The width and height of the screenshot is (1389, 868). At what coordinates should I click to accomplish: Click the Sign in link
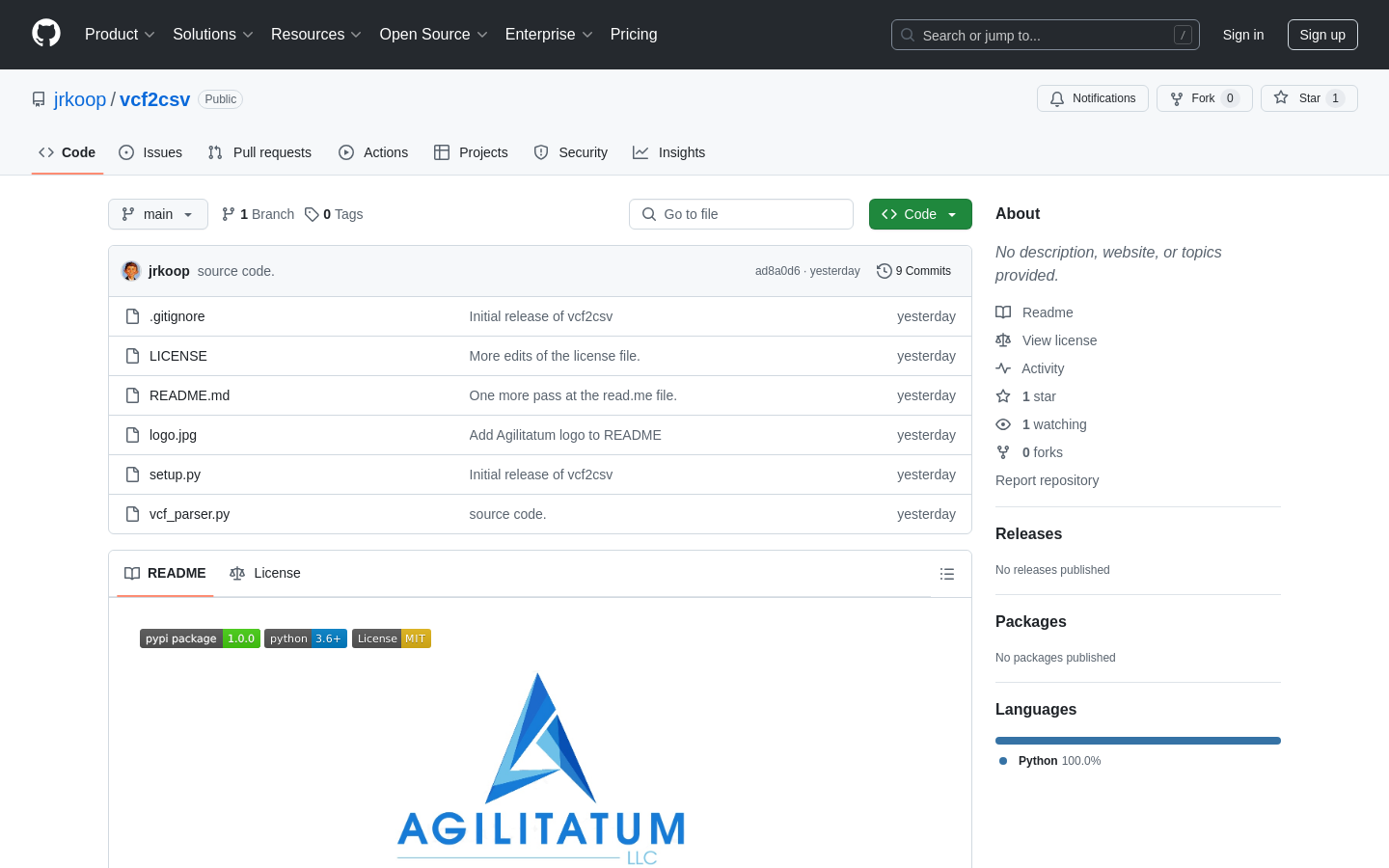pyautogui.click(x=1243, y=35)
